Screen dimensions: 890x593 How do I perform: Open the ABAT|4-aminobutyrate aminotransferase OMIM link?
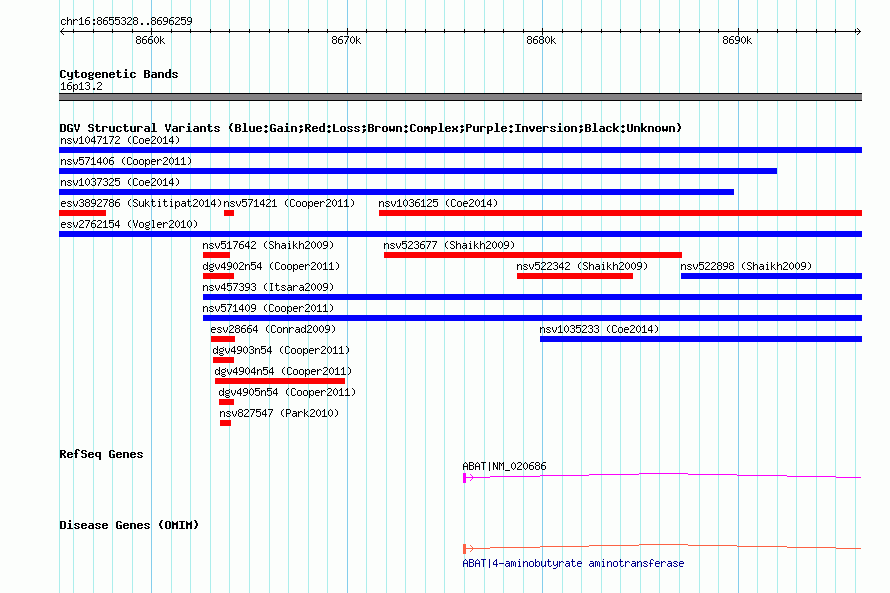point(573,563)
